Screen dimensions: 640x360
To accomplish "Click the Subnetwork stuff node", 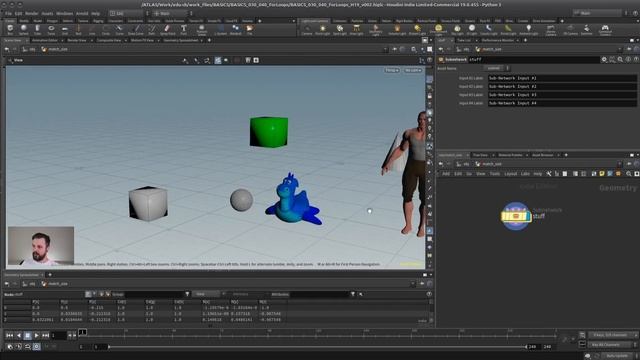I will pos(516,216).
